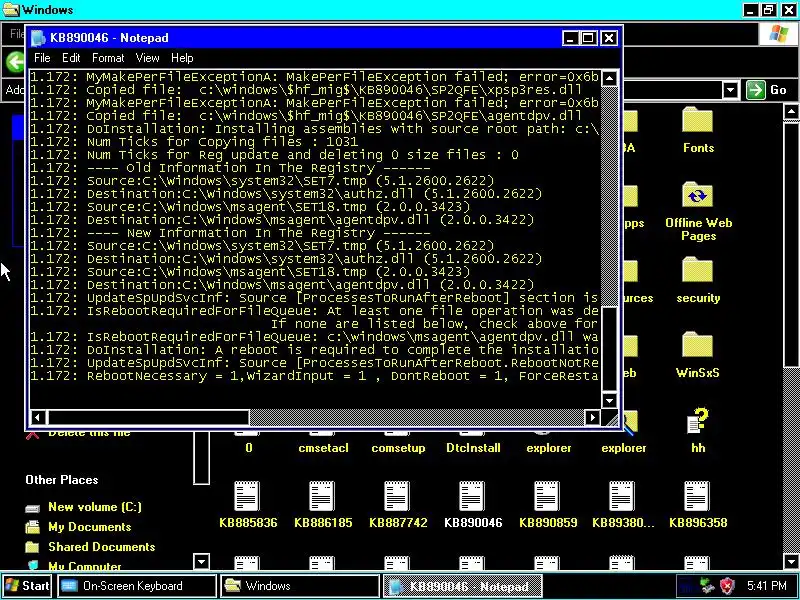Select the KB890046 log file icon
This screenshot has height=600, width=800.
(x=472, y=496)
